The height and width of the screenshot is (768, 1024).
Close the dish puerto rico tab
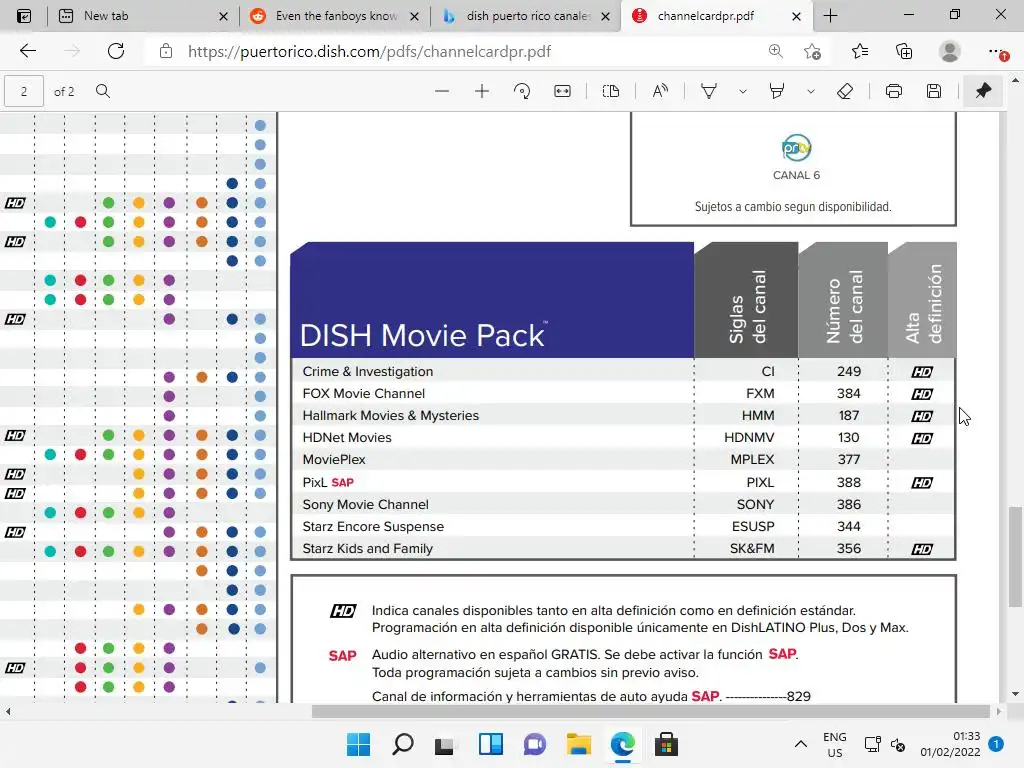[605, 16]
